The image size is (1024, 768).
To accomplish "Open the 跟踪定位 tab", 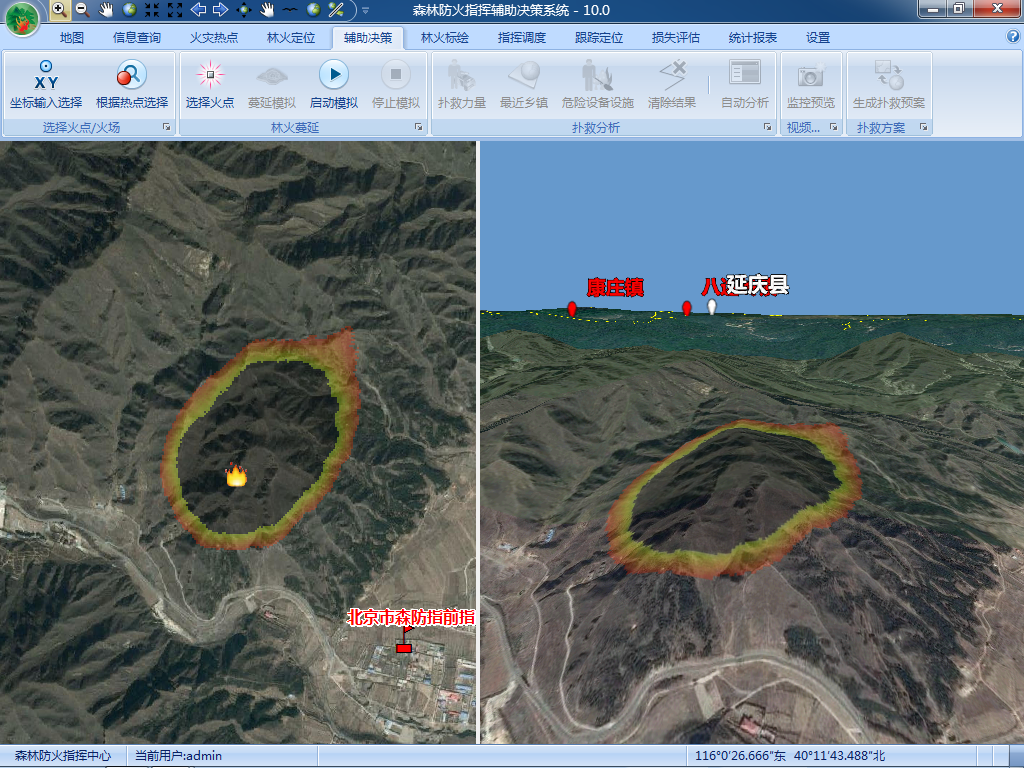I will click(599, 38).
